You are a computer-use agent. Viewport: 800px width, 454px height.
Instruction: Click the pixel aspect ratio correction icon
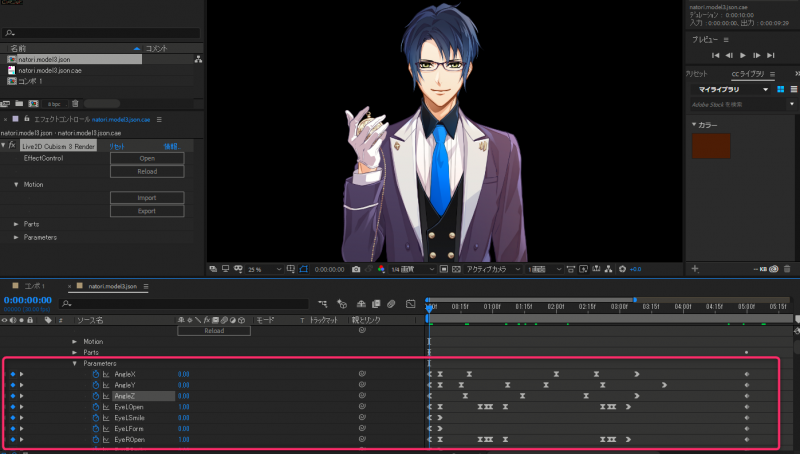(x=570, y=269)
